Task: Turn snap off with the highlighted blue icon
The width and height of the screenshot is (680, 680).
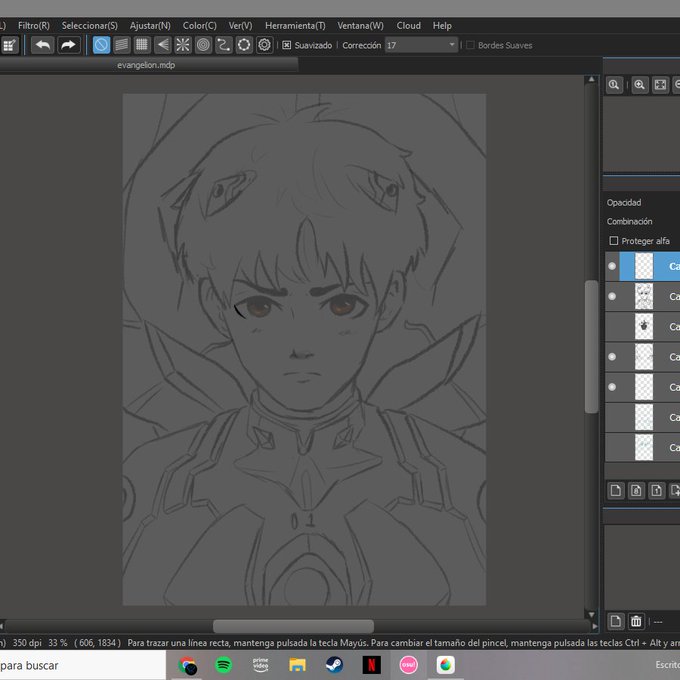Action: (x=101, y=45)
